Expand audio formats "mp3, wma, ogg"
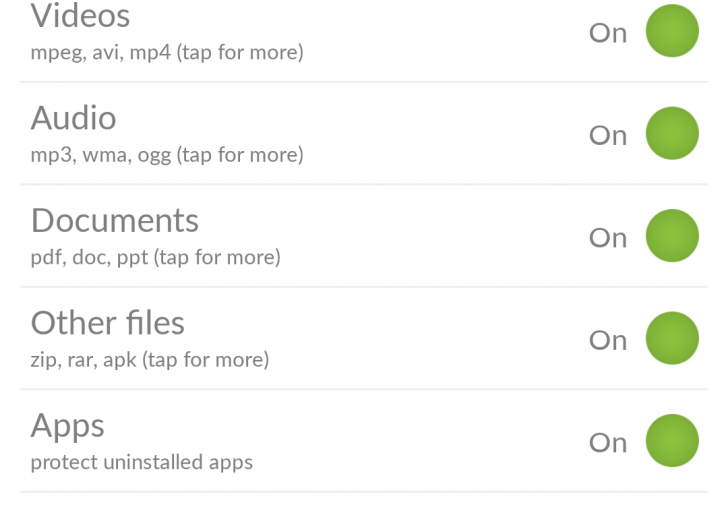This screenshot has height=513, width=728. (167, 155)
